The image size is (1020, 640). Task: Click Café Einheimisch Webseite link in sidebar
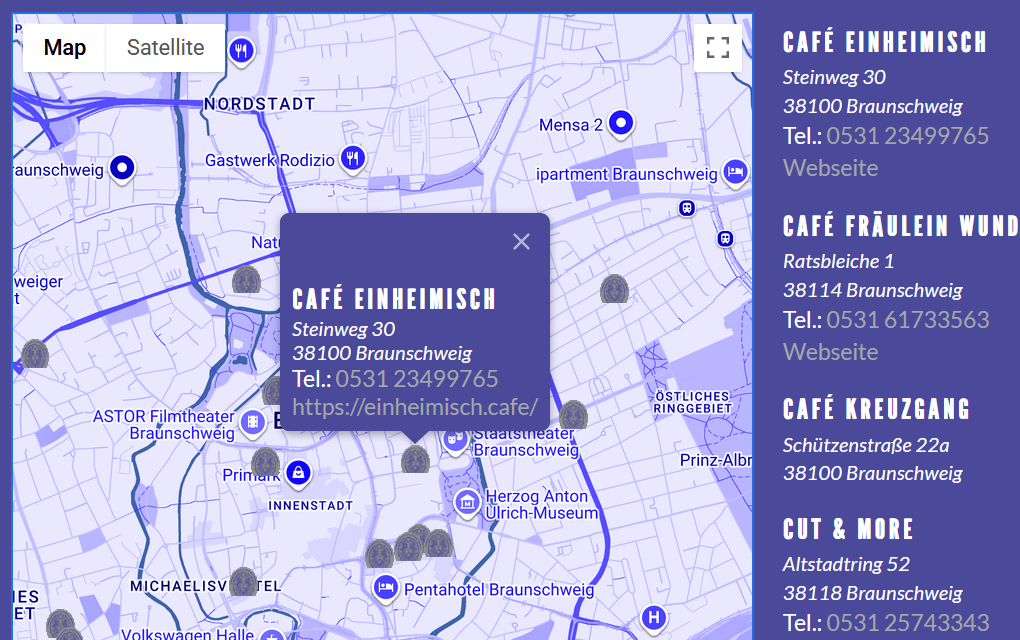pos(831,168)
